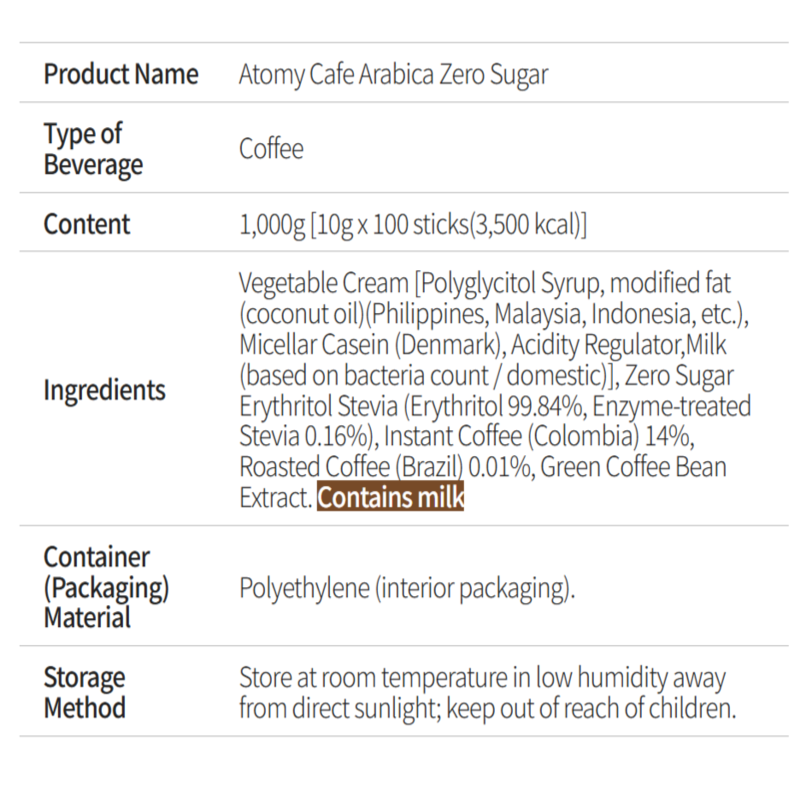The image size is (800, 800).
Task: Select the "Polyethylene (interior packaging)" value
Action: [406, 588]
